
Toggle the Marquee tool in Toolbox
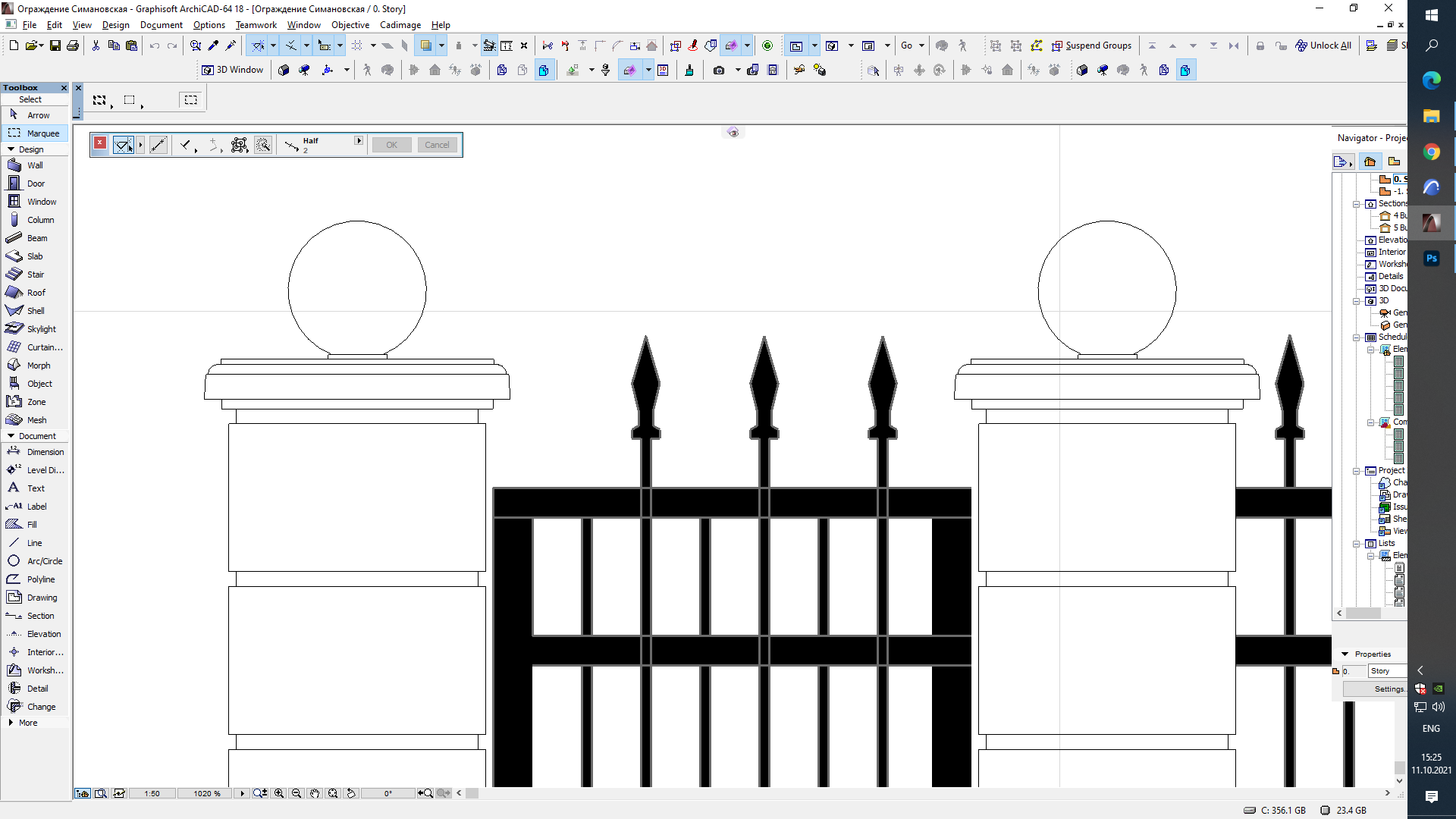tap(35, 133)
